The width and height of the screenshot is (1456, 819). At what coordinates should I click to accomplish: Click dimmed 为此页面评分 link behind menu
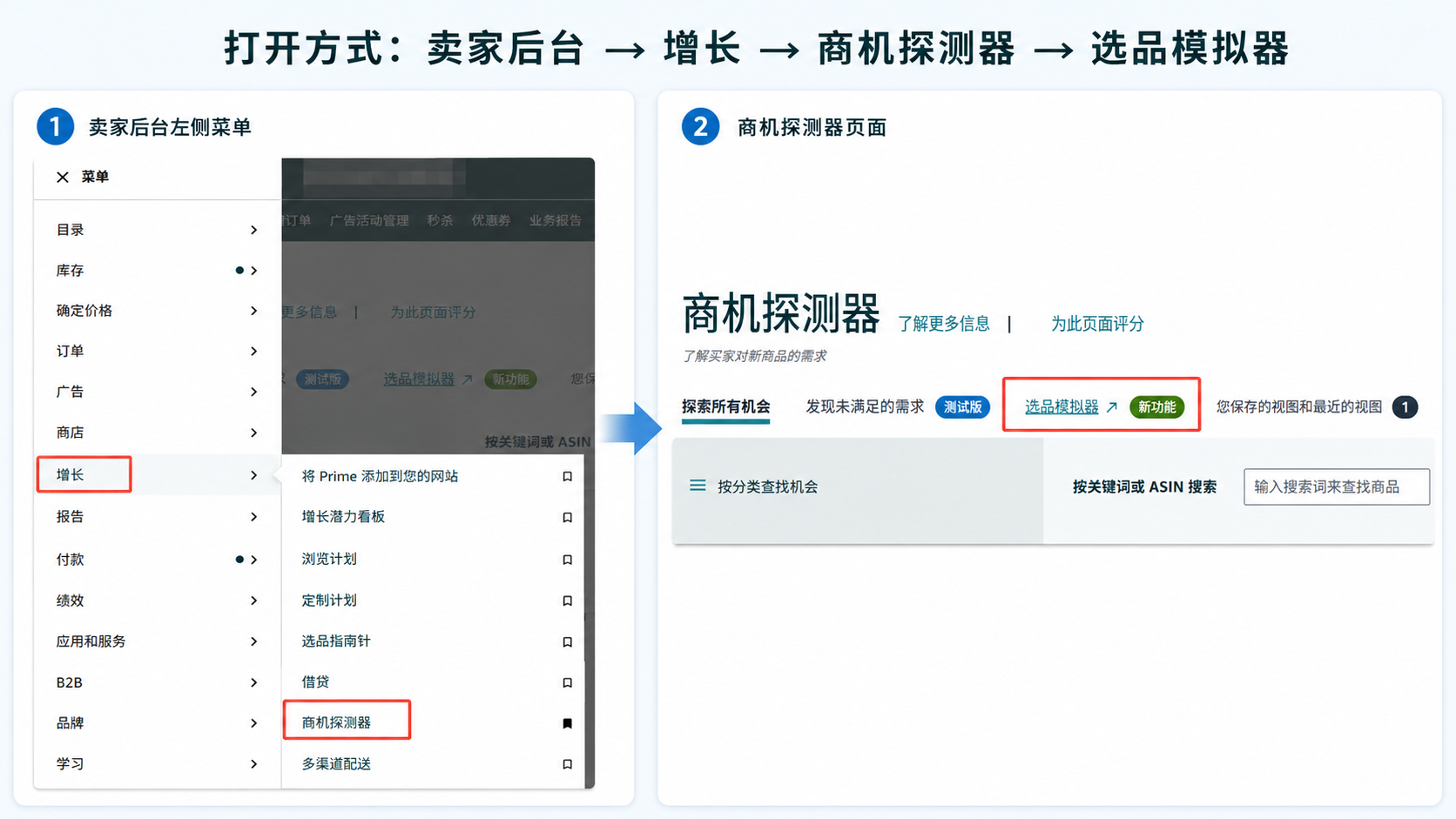click(433, 312)
